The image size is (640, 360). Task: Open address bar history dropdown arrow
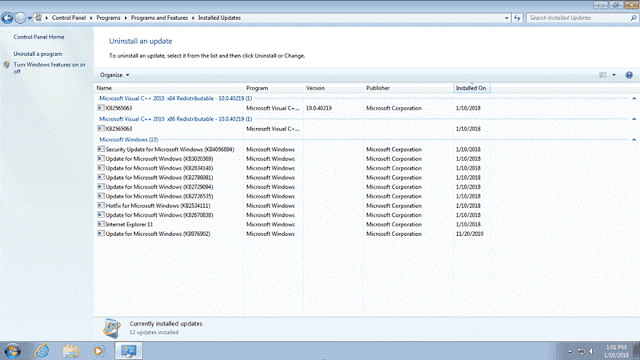507,18
